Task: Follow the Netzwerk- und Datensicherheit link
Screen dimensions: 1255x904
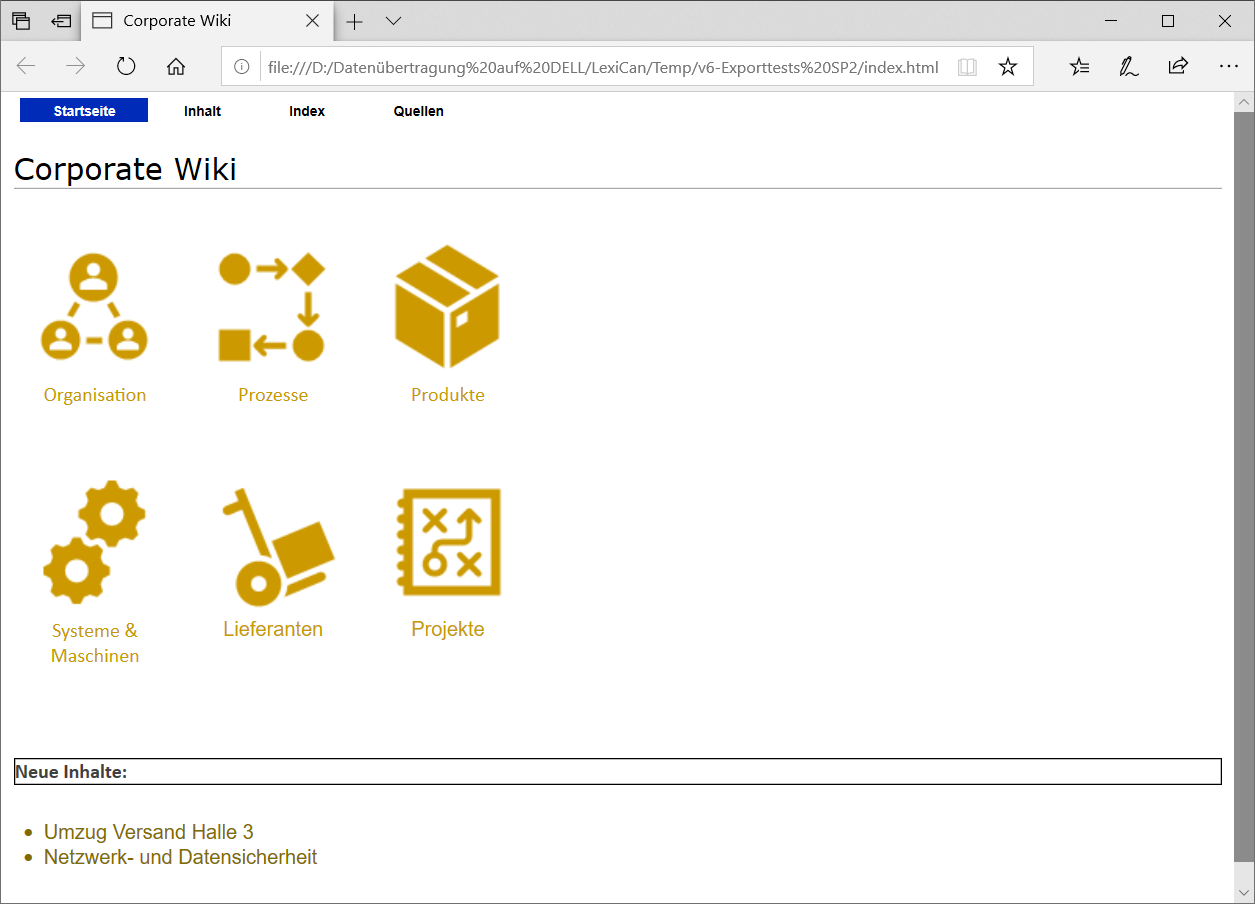Action: pos(181,857)
